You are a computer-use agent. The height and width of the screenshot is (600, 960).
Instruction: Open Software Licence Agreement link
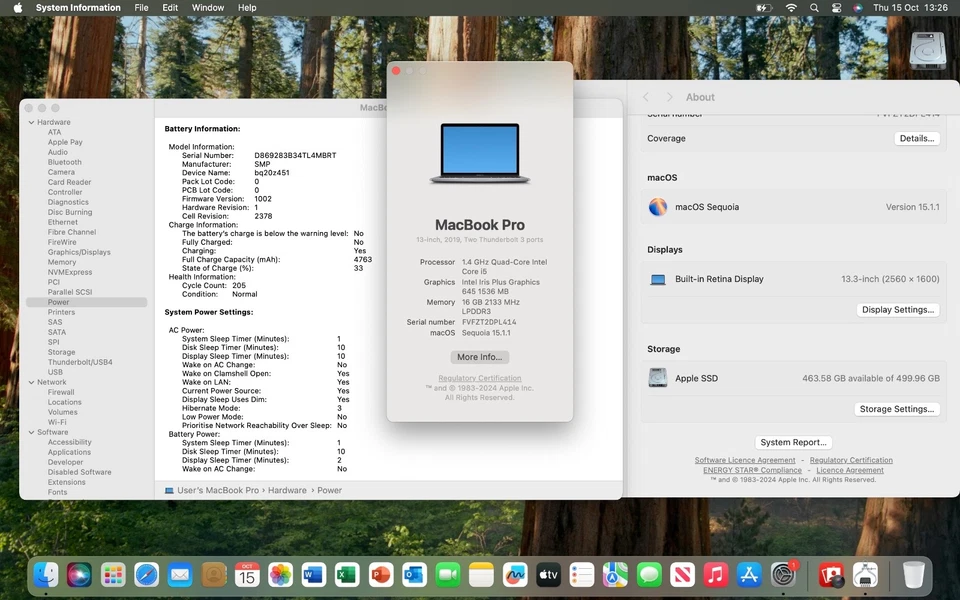tap(744, 460)
